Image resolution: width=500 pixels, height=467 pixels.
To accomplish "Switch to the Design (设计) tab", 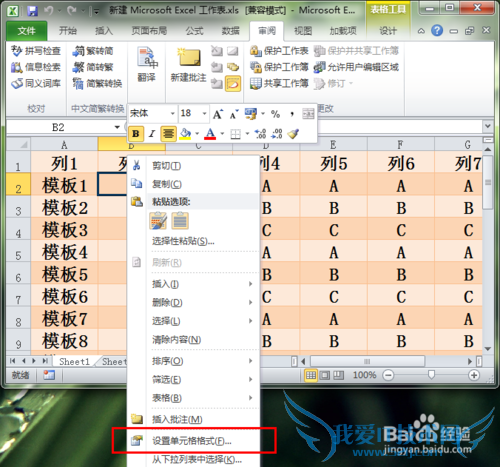I will 388,31.
